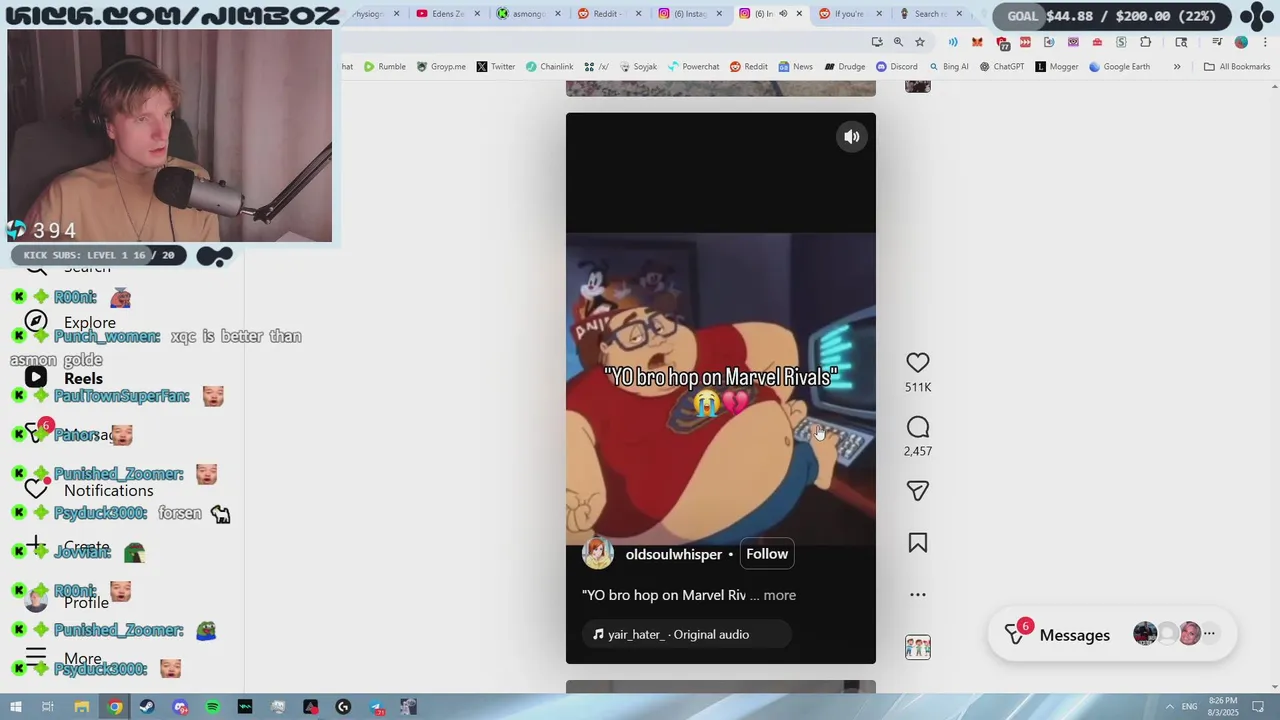The width and height of the screenshot is (1280, 720).
Task: Share the reel using paper plane icon
Action: 918,491
